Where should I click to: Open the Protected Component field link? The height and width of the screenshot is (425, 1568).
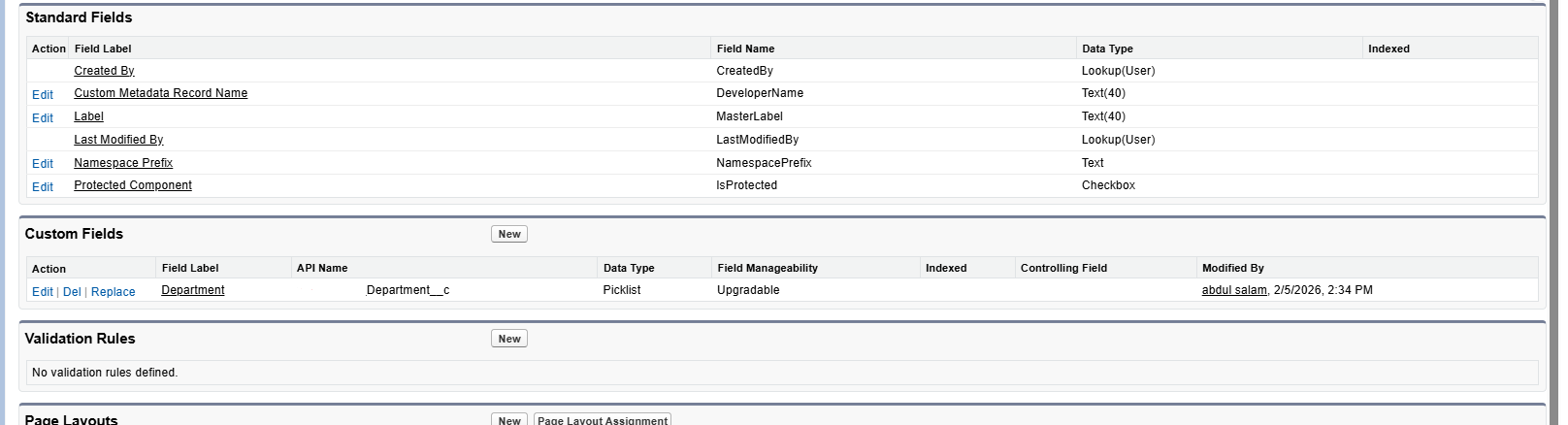pos(133,185)
